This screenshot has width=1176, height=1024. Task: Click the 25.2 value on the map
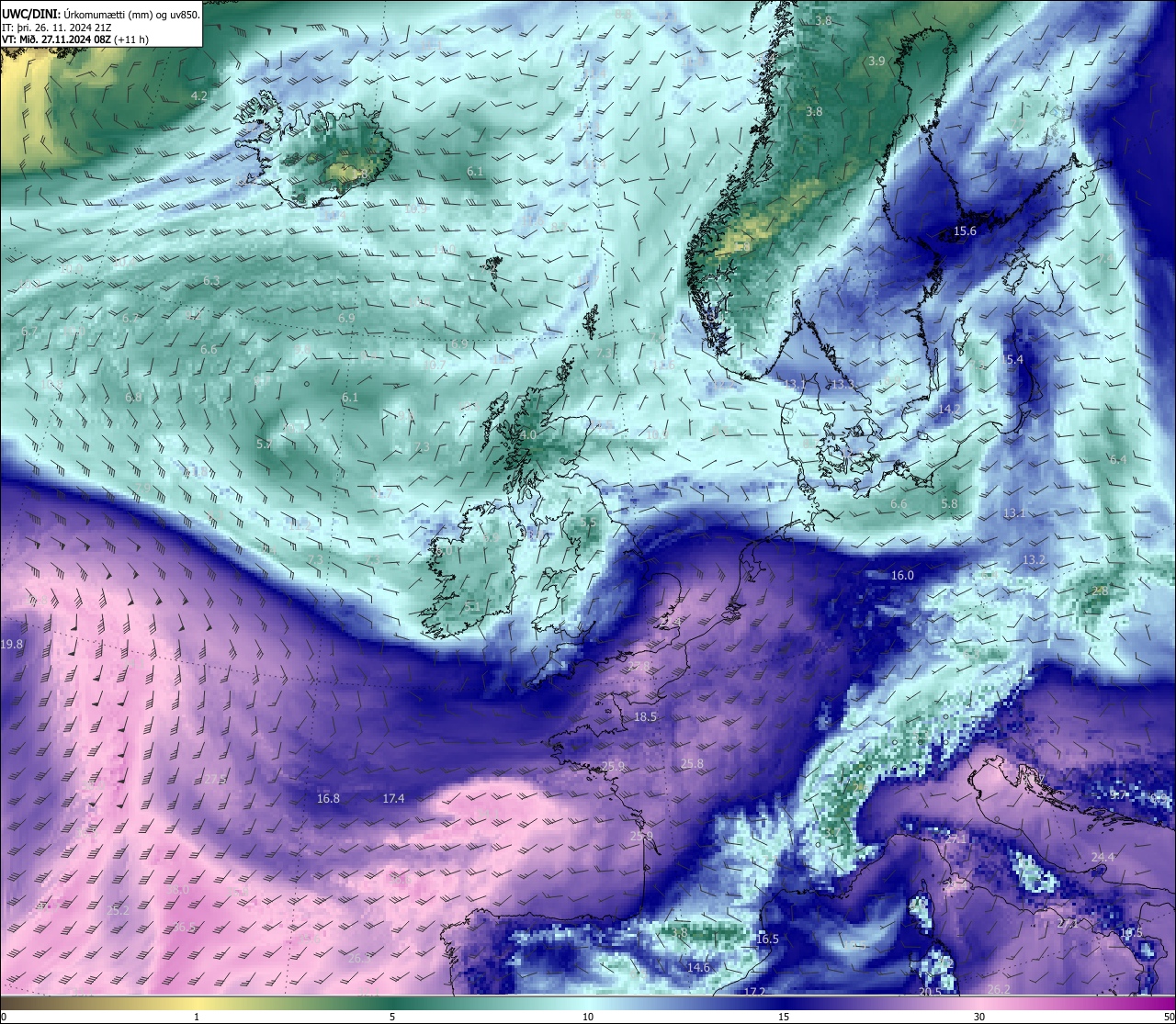click(x=117, y=911)
